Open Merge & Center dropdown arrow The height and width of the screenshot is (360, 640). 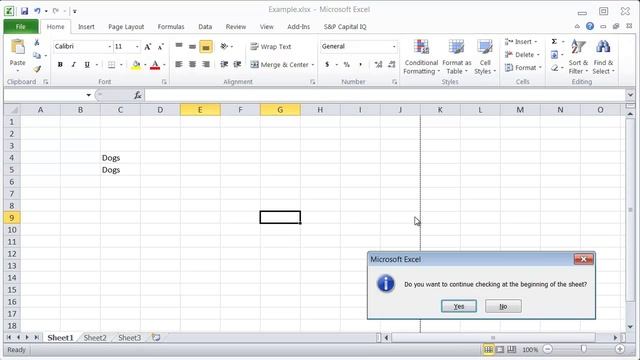click(313, 64)
